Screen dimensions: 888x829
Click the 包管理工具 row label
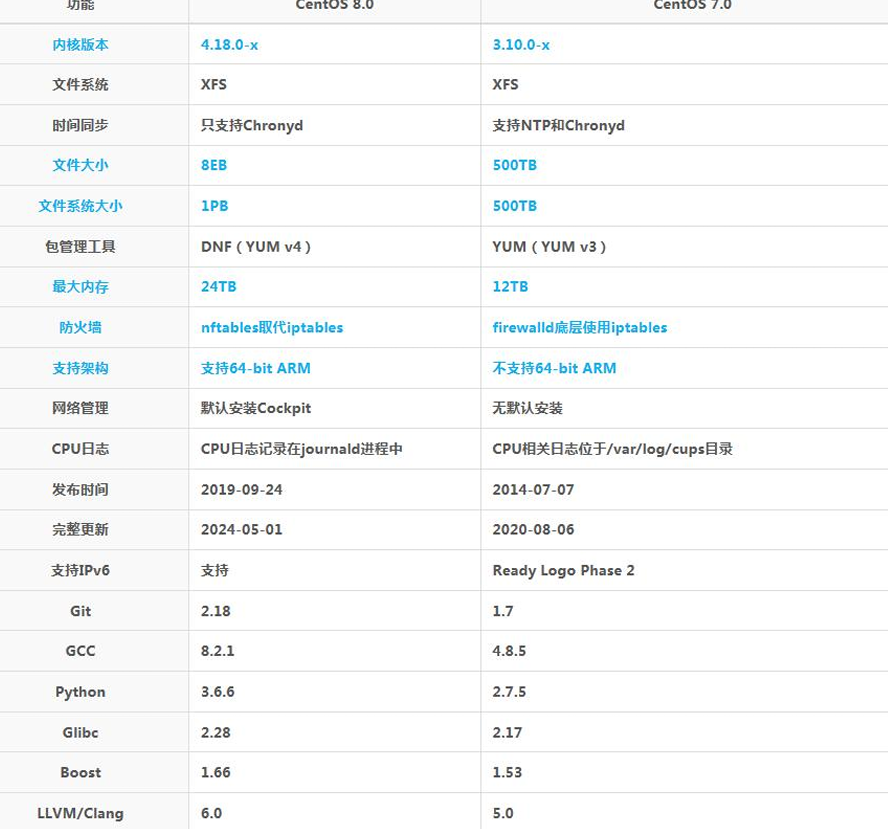click(80, 246)
